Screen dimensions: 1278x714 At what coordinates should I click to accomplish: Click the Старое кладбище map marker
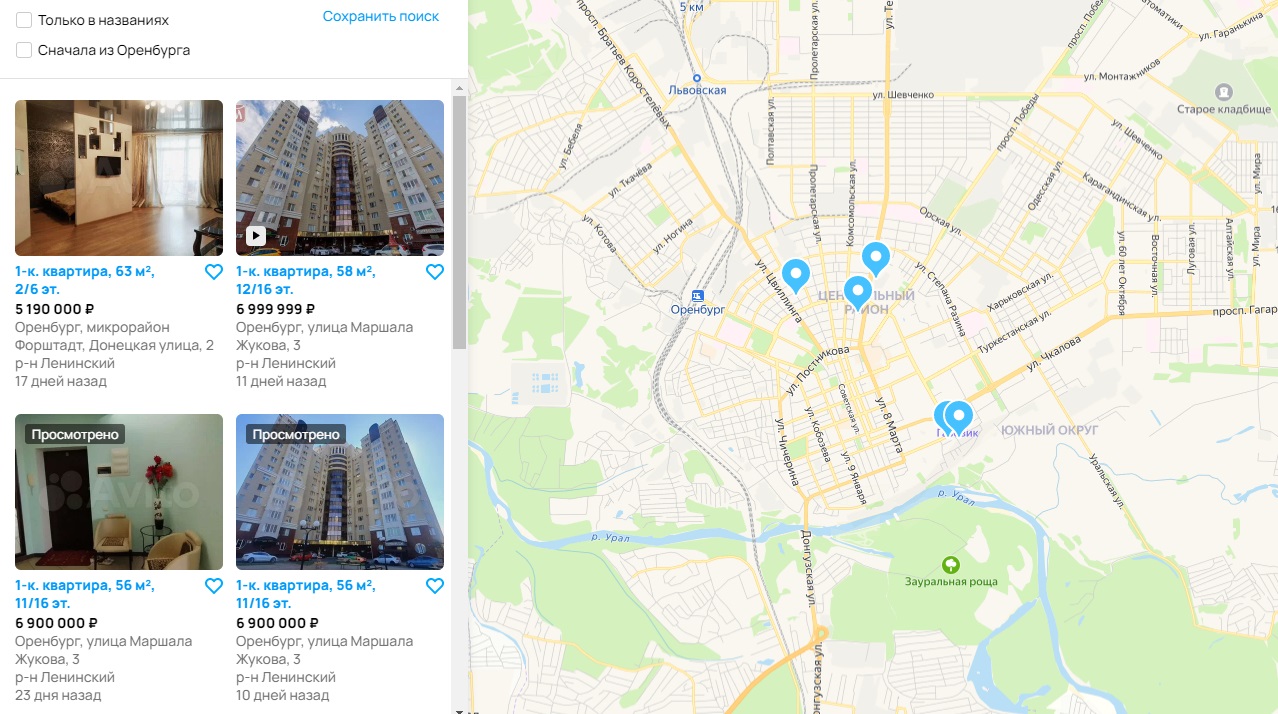pos(1223,92)
